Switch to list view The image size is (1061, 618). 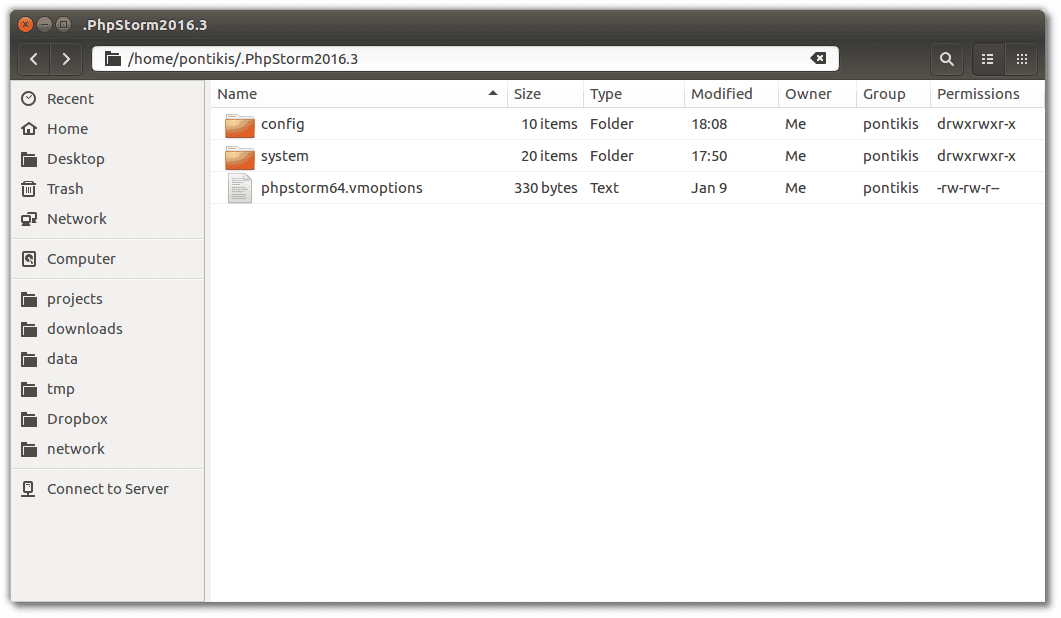click(x=988, y=59)
